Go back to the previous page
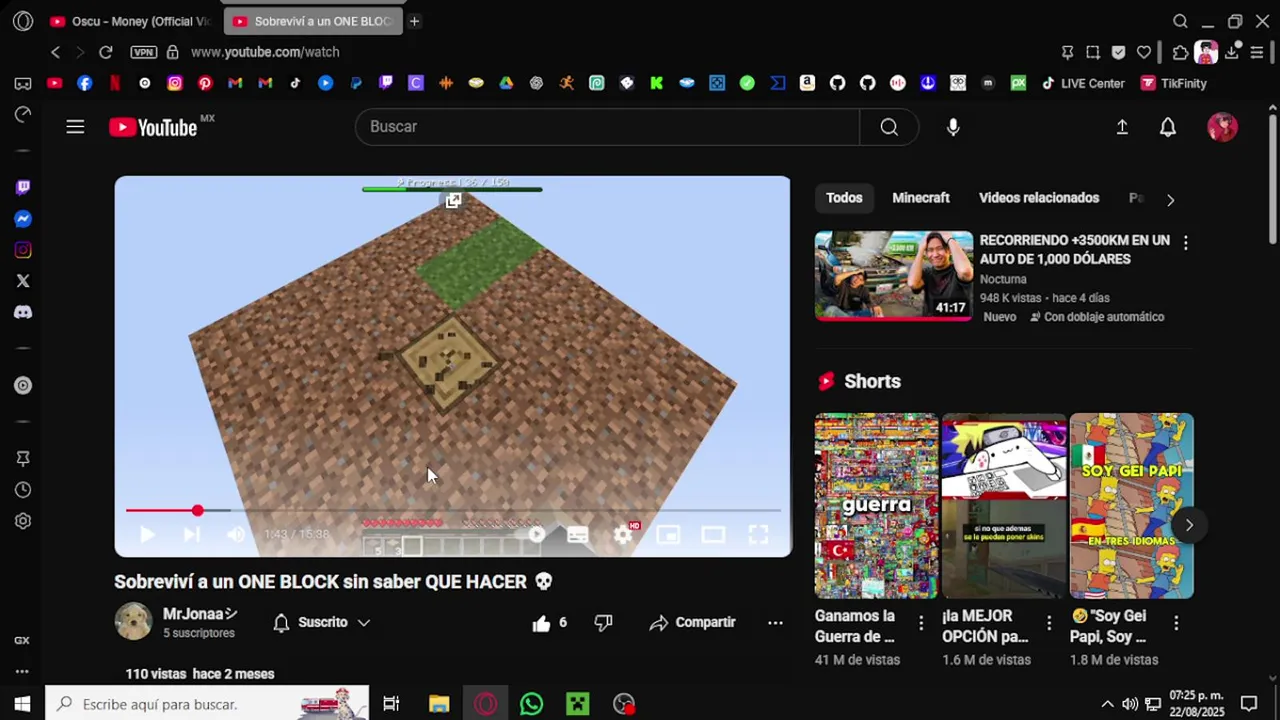The image size is (1280, 720). [56, 52]
